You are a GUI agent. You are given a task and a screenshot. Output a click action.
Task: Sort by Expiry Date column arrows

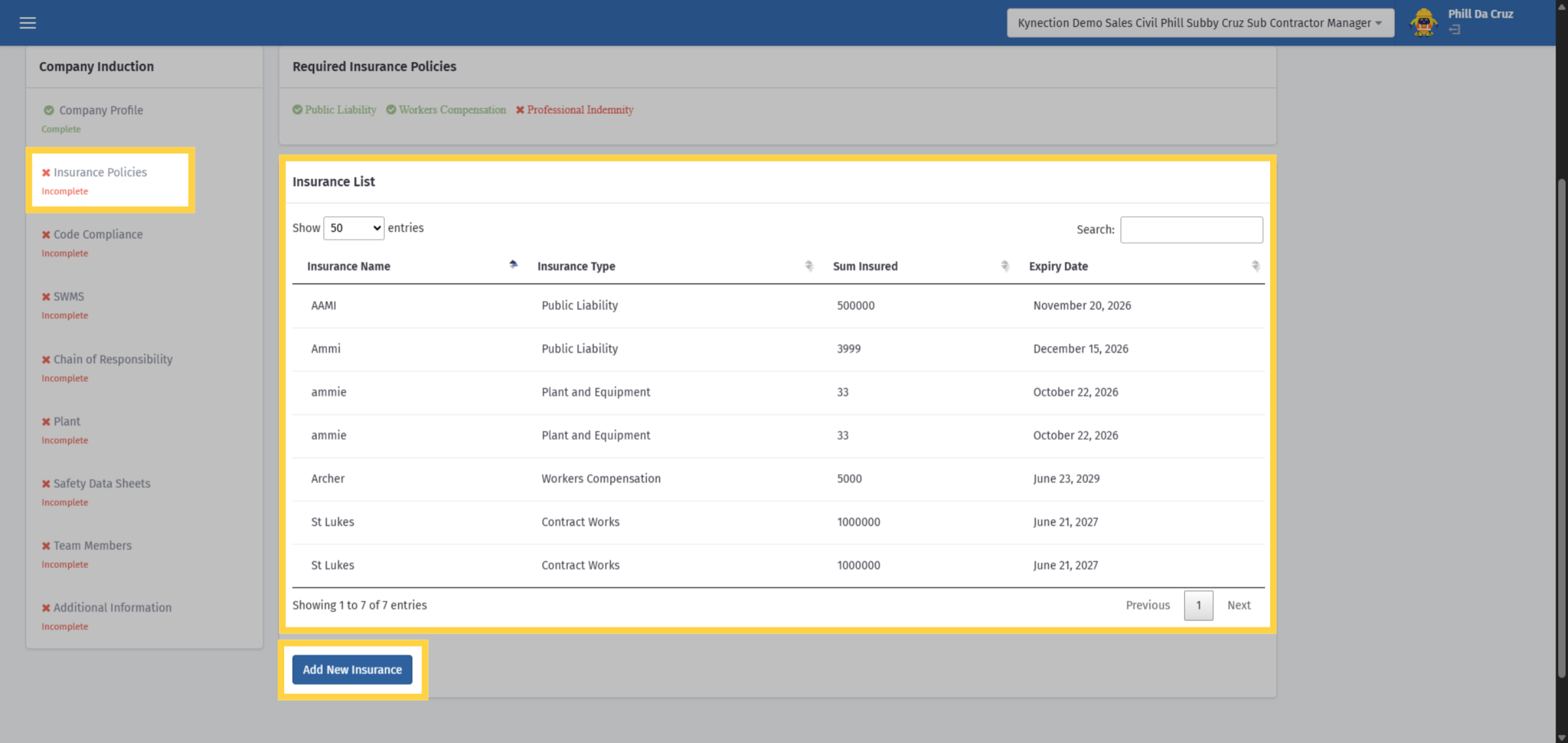(1255, 266)
